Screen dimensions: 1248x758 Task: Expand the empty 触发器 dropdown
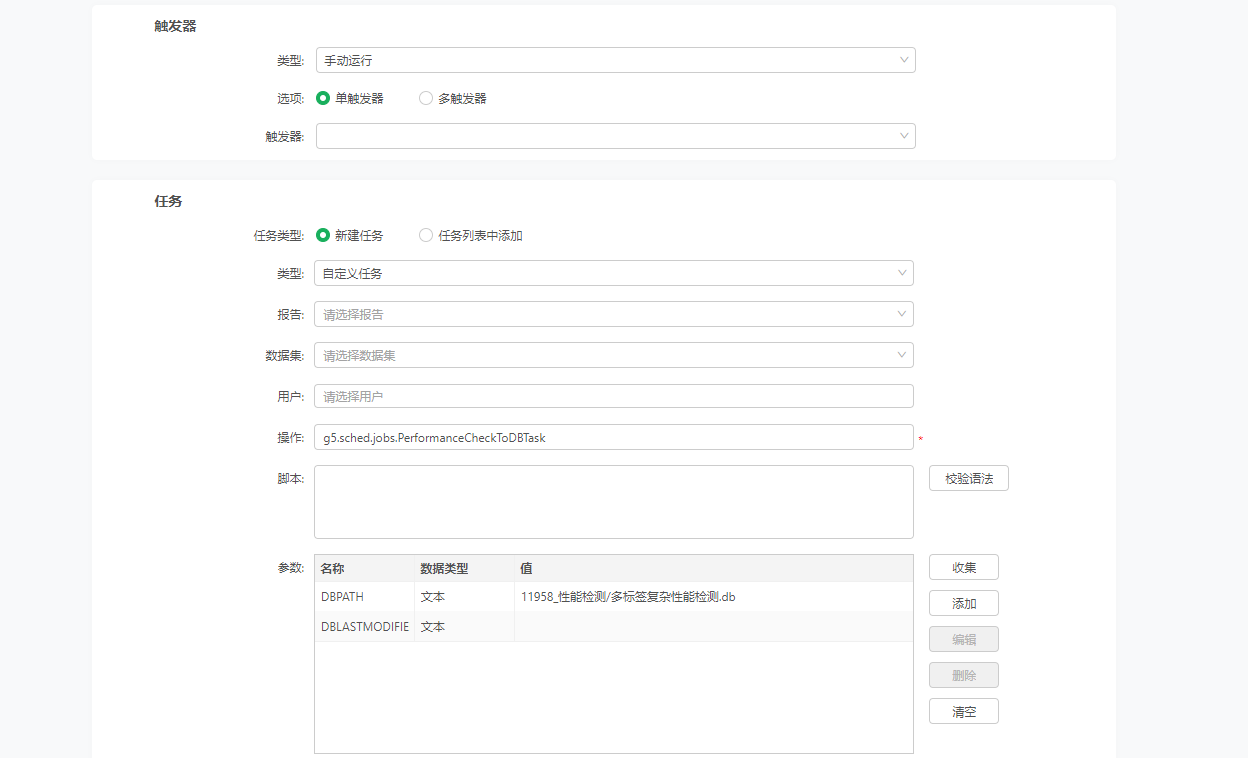(616, 136)
